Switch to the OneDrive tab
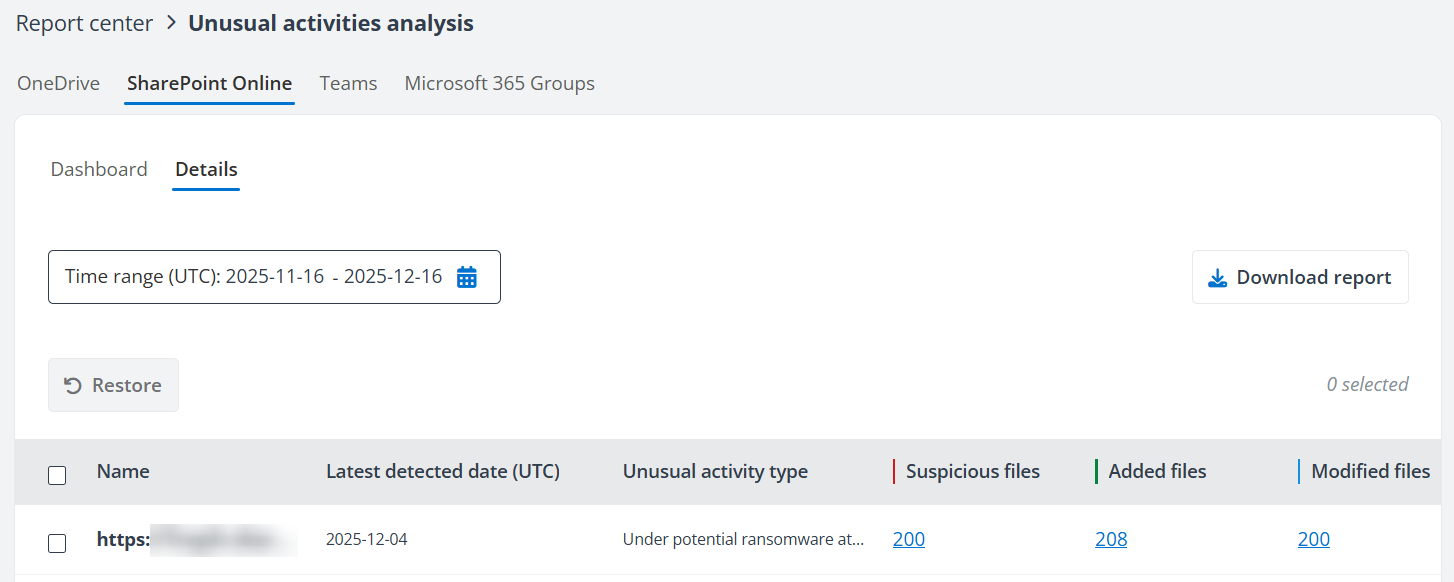Screen dimensions: 1454x582 coord(58,84)
